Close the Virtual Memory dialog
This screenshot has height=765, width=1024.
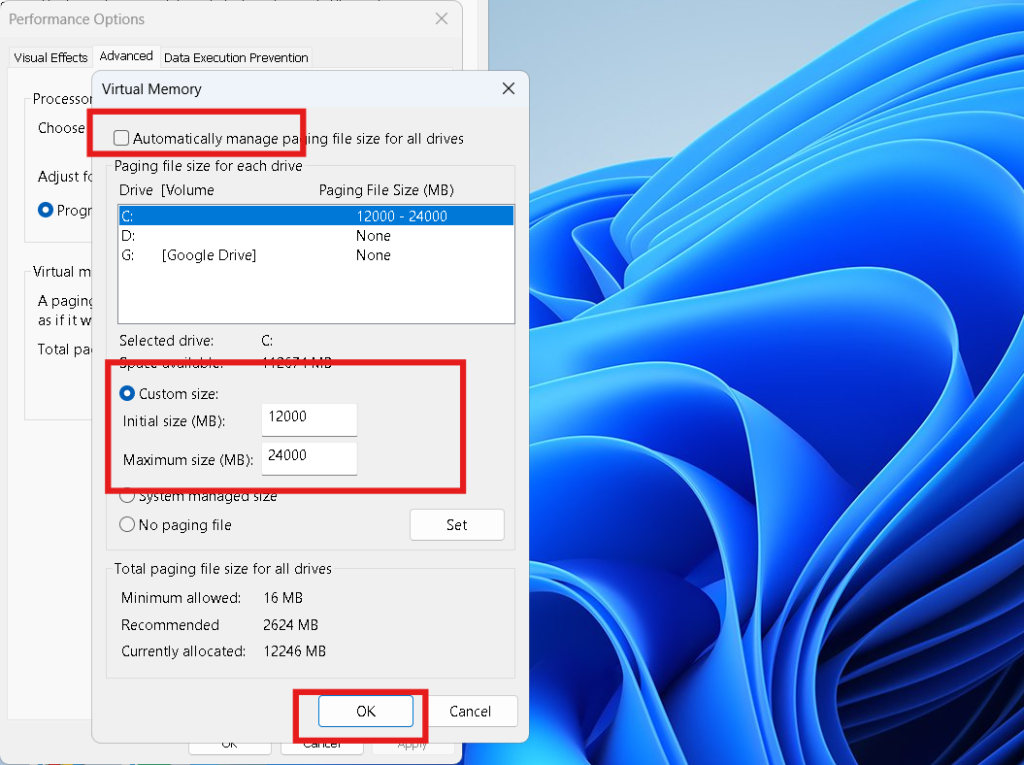coord(508,88)
